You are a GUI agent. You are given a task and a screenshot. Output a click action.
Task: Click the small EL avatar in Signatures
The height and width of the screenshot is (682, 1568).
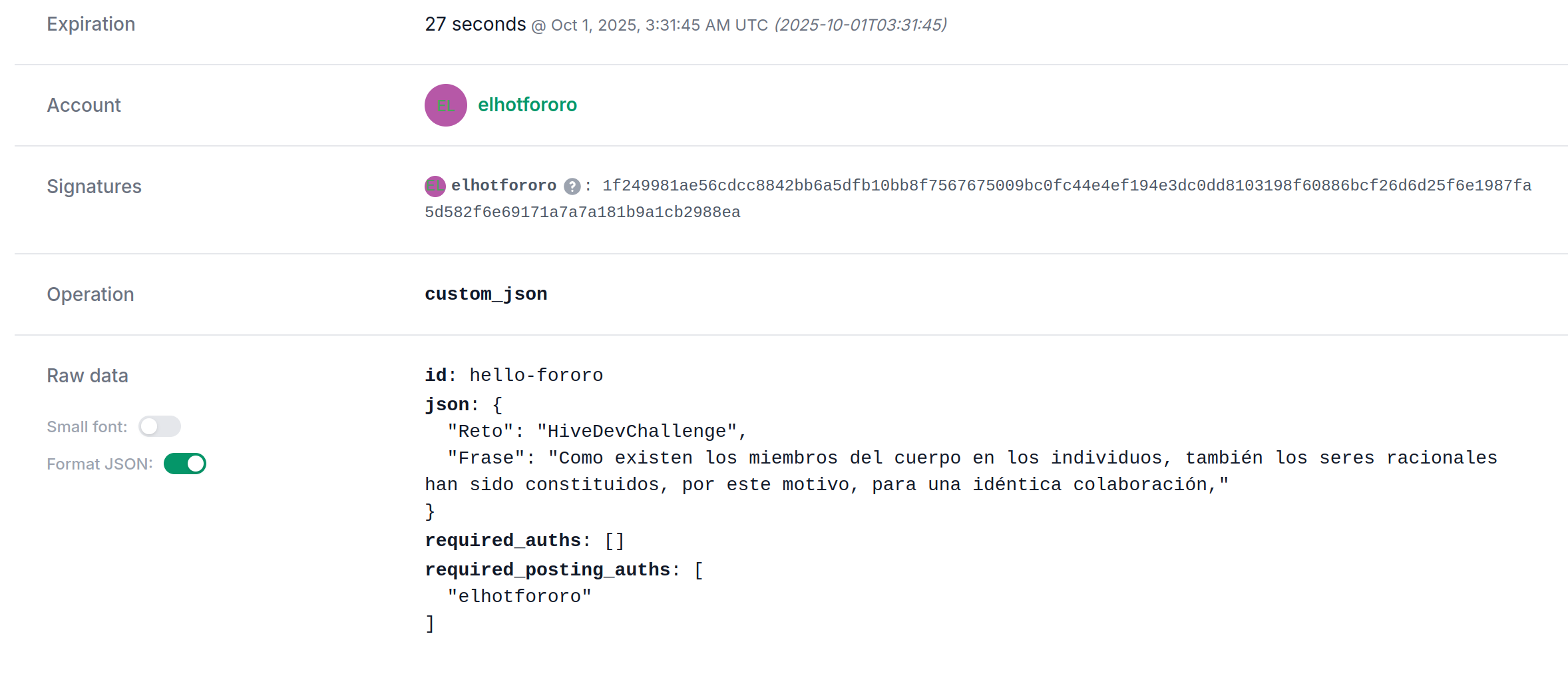[x=435, y=186]
